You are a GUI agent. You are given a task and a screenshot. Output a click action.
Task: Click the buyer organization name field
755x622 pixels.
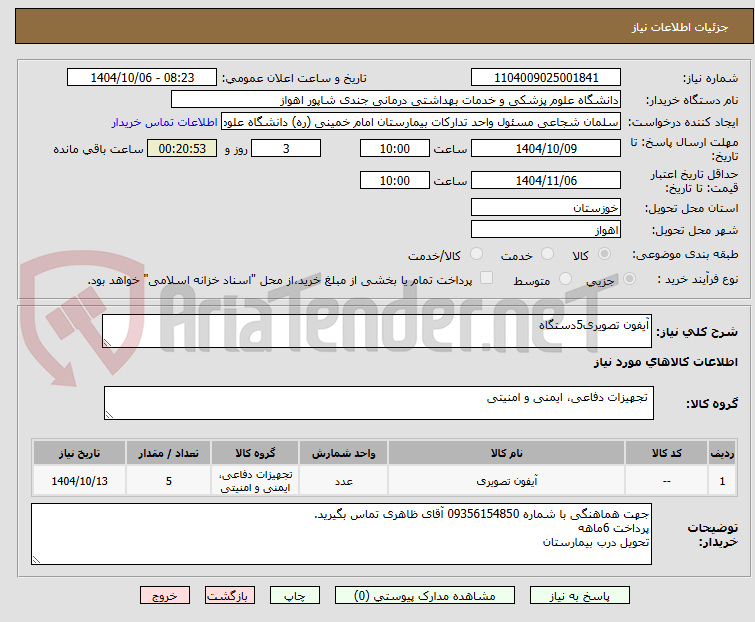[x=396, y=100]
